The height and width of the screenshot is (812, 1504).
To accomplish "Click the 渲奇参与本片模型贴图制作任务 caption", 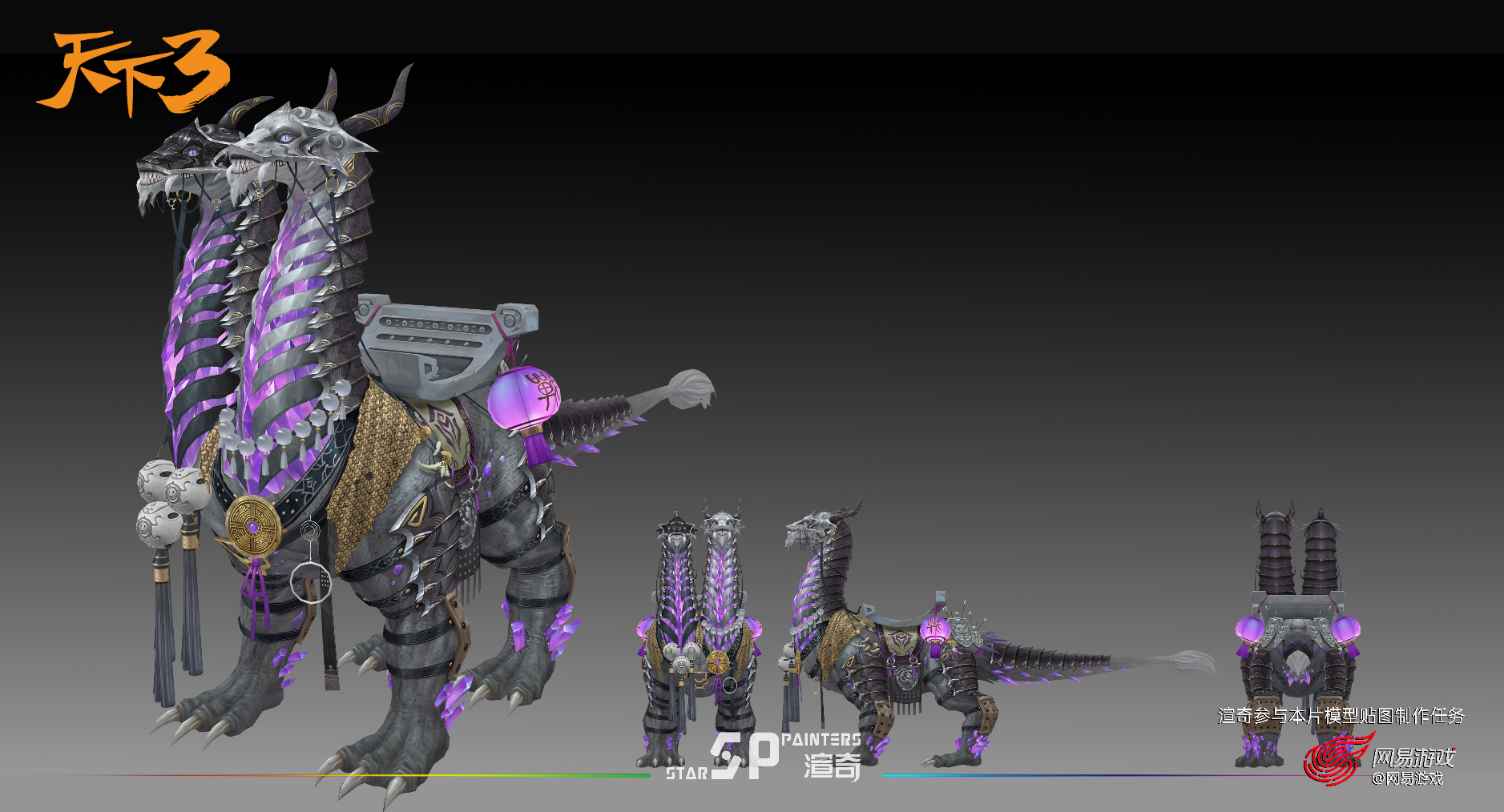I will coord(1341,715).
